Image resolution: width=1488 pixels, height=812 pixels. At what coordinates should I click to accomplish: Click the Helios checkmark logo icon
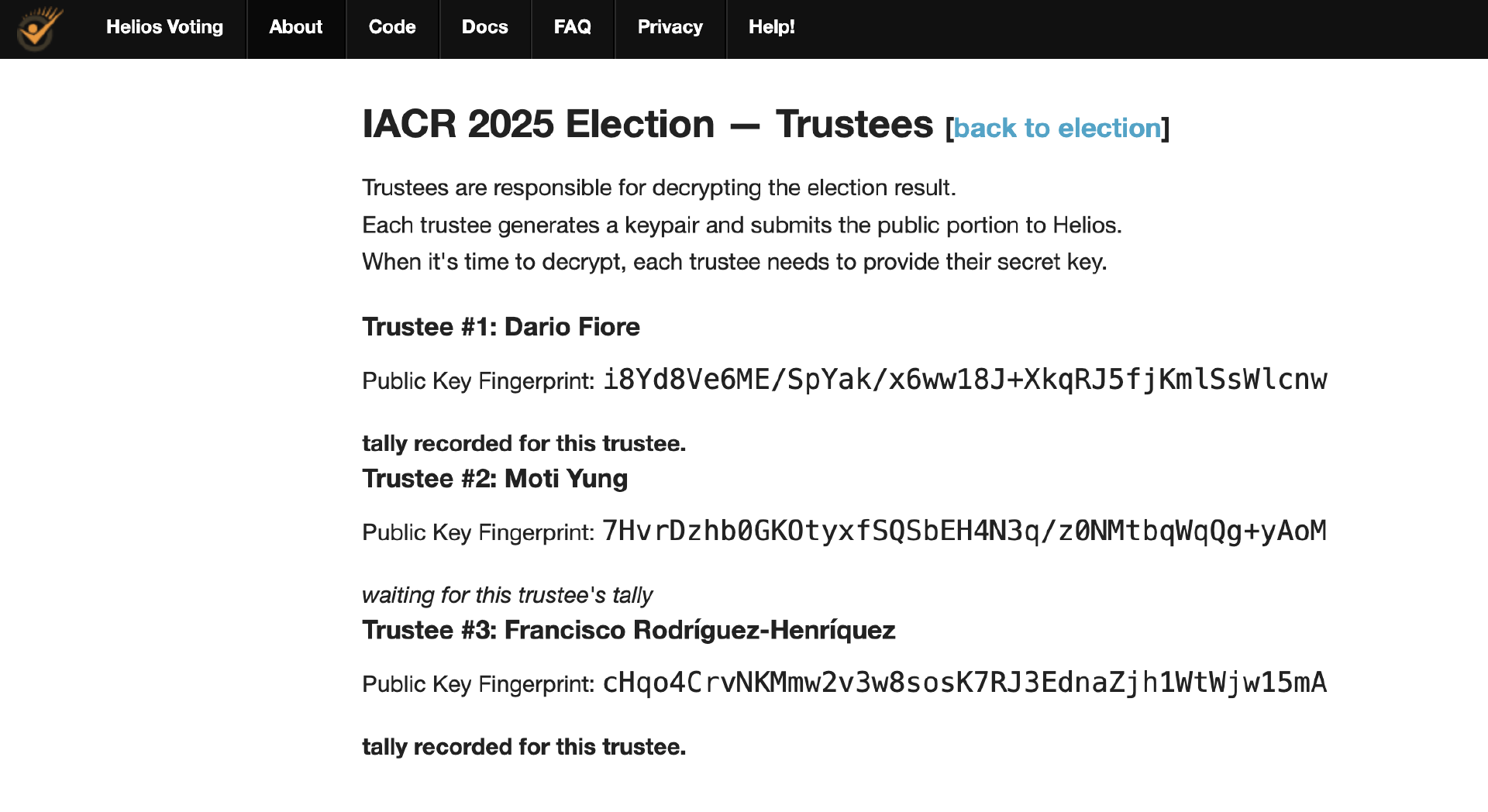coord(39,29)
